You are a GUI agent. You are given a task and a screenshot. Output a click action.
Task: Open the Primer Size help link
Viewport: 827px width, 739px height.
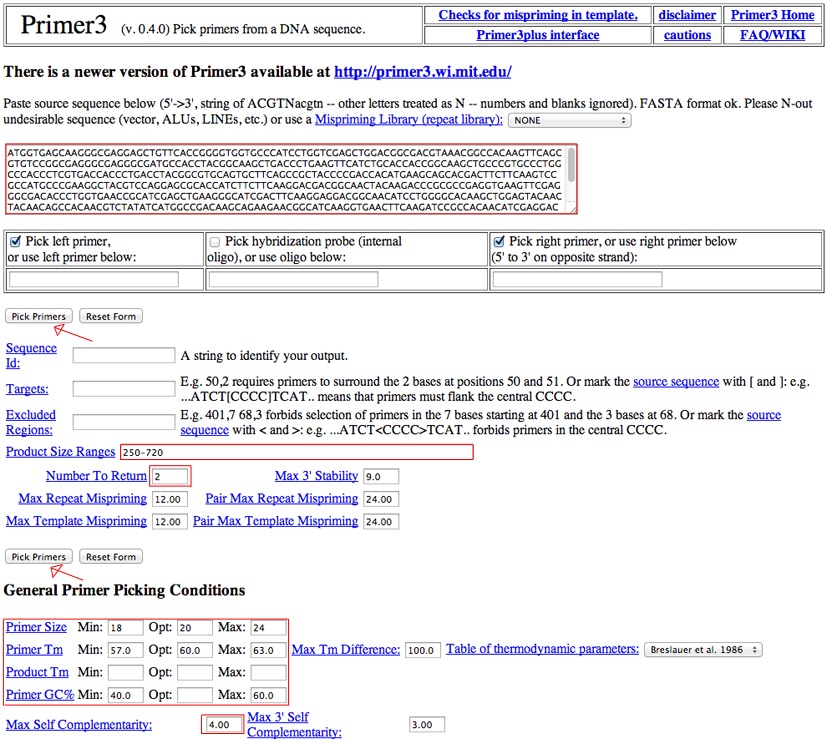coord(36,627)
